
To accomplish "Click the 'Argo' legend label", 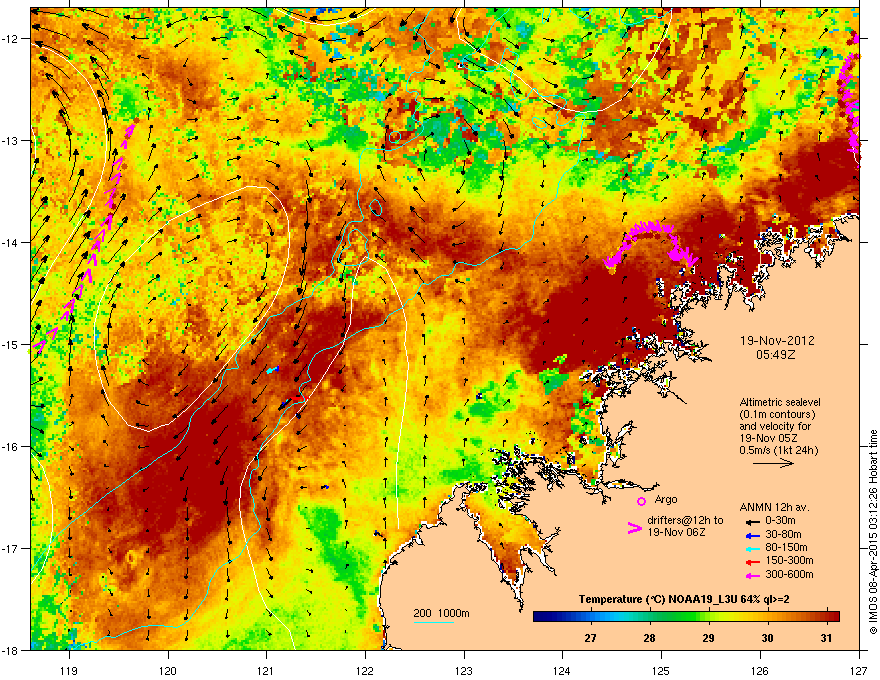I will coord(666,499).
